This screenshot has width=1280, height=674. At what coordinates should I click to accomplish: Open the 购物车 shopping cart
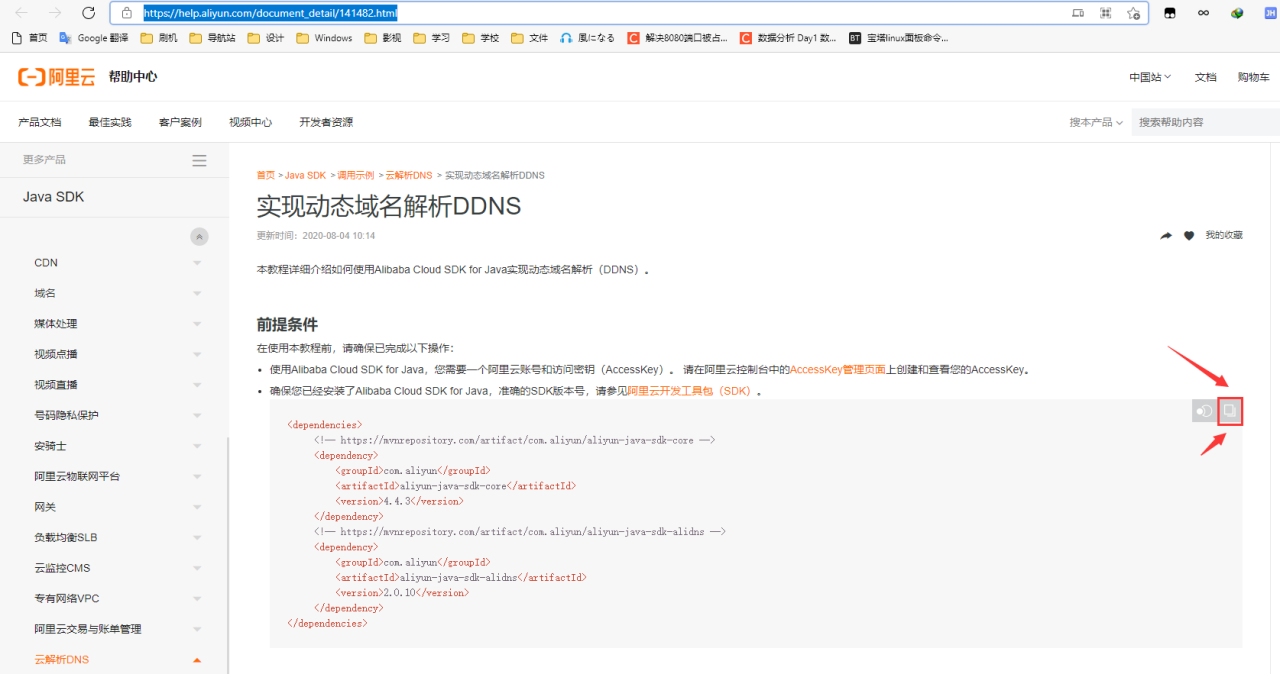tap(1253, 77)
